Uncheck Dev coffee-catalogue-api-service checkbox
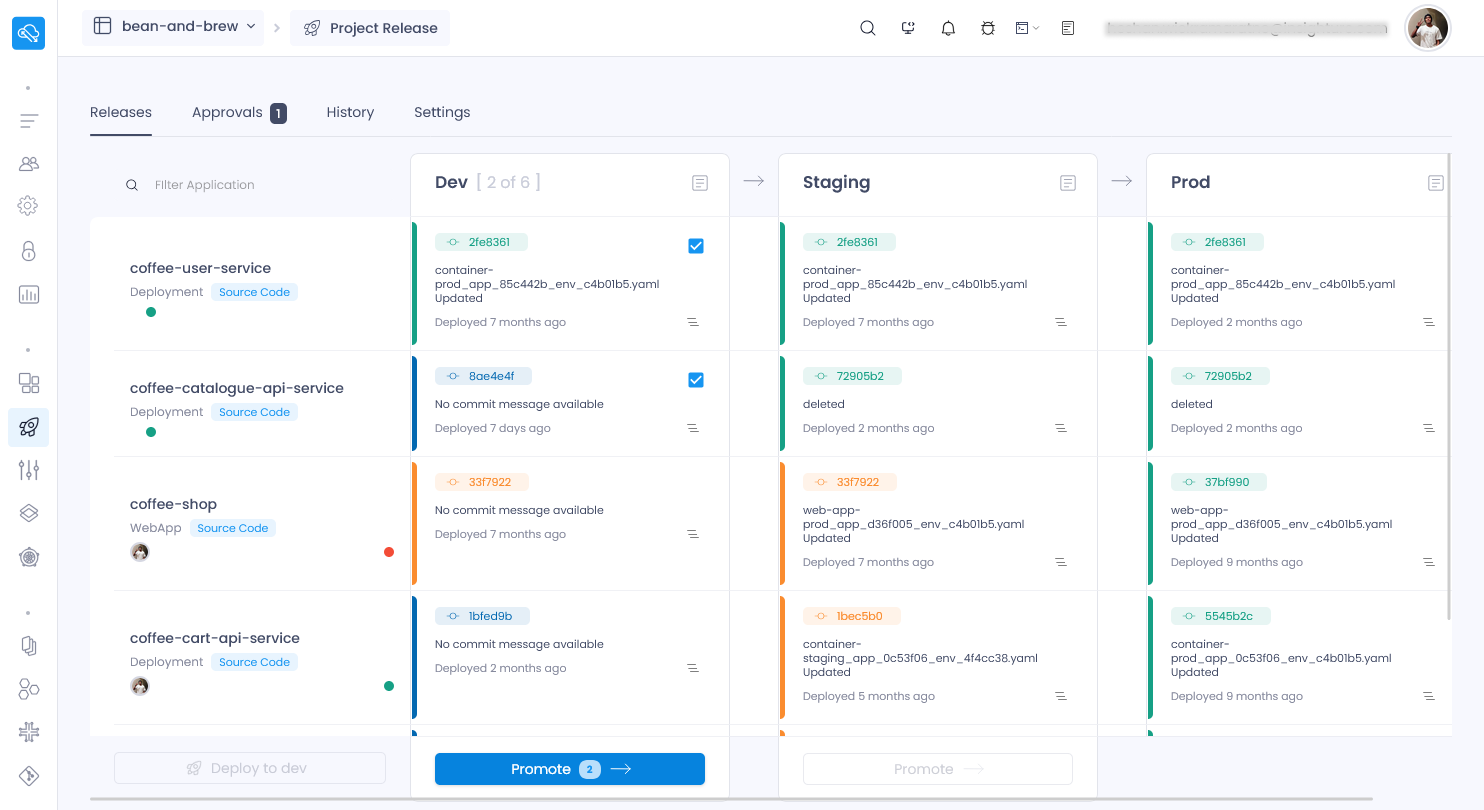This screenshot has height=810, width=1484. pyautogui.click(x=696, y=380)
